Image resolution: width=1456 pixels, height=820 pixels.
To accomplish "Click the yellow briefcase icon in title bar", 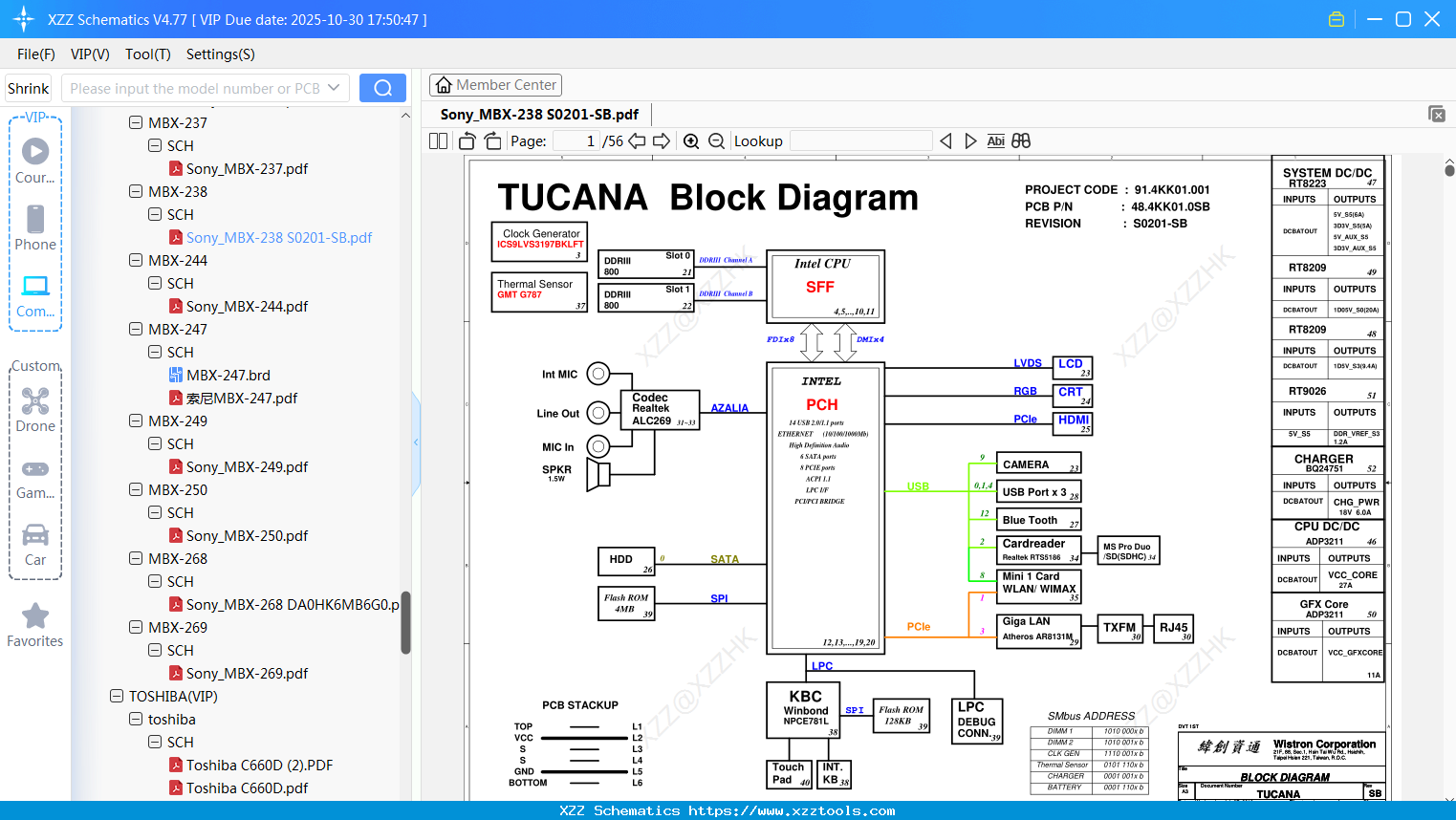I will point(1336,19).
